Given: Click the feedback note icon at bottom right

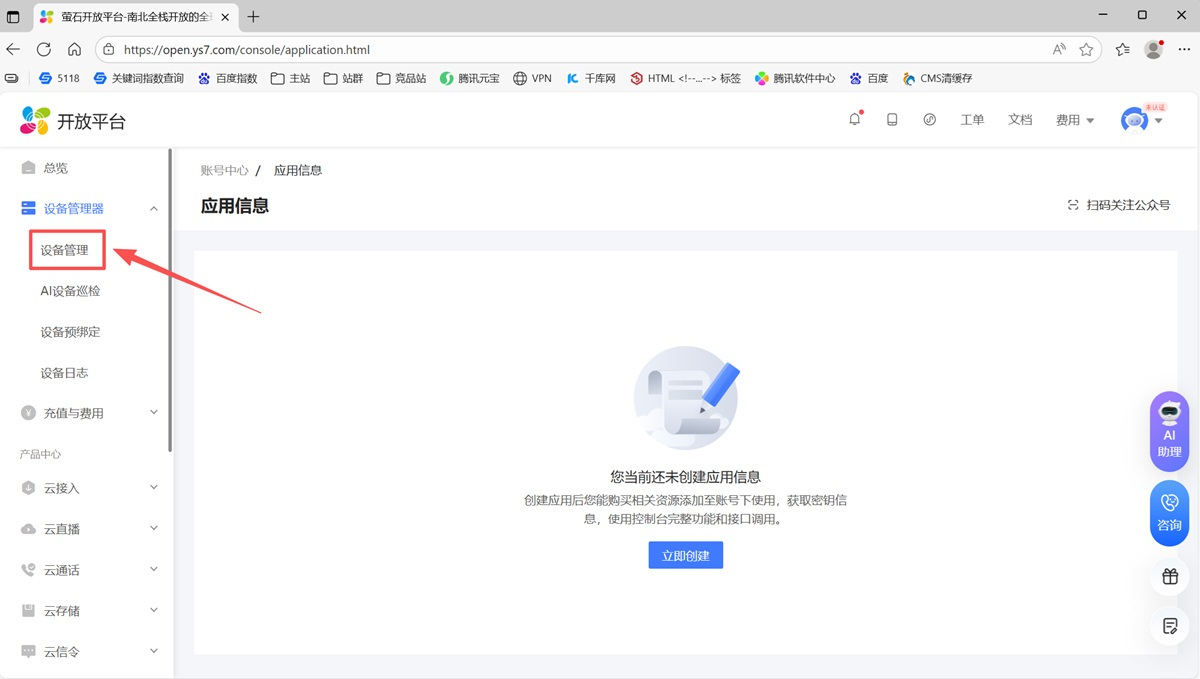Looking at the screenshot, I should point(1169,626).
